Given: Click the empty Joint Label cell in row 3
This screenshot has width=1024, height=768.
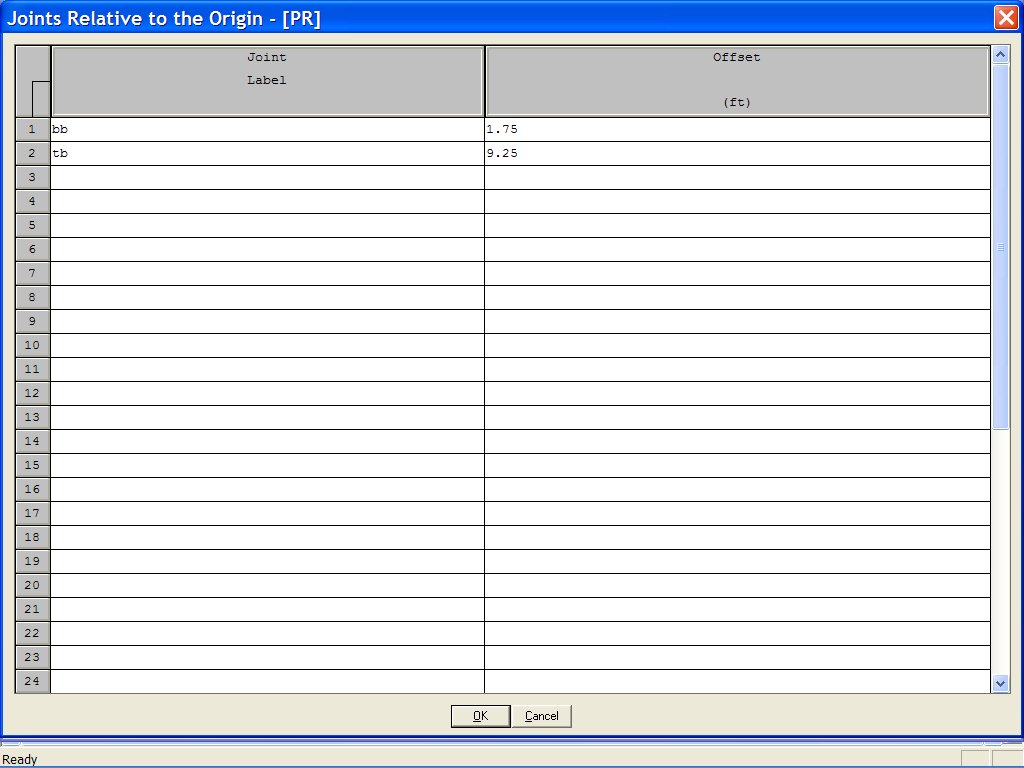Looking at the screenshot, I should [x=267, y=178].
